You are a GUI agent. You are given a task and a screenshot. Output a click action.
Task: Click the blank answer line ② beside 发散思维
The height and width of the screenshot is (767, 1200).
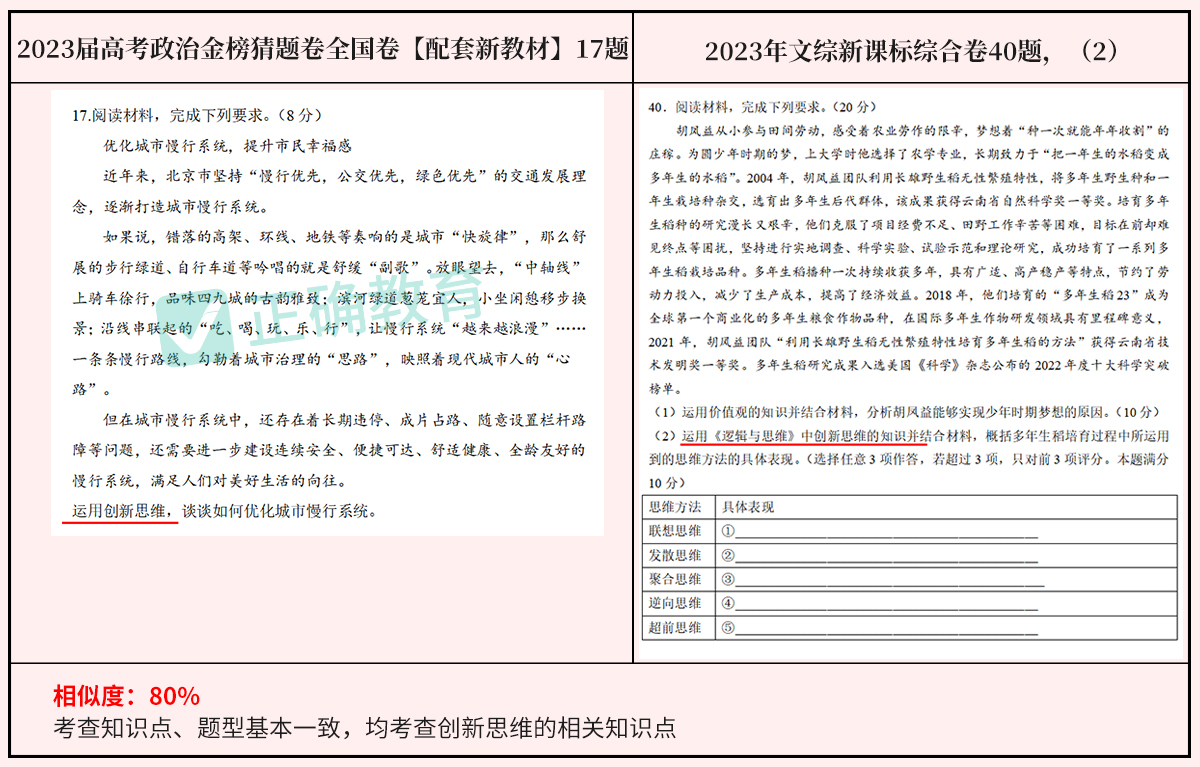pos(880,557)
